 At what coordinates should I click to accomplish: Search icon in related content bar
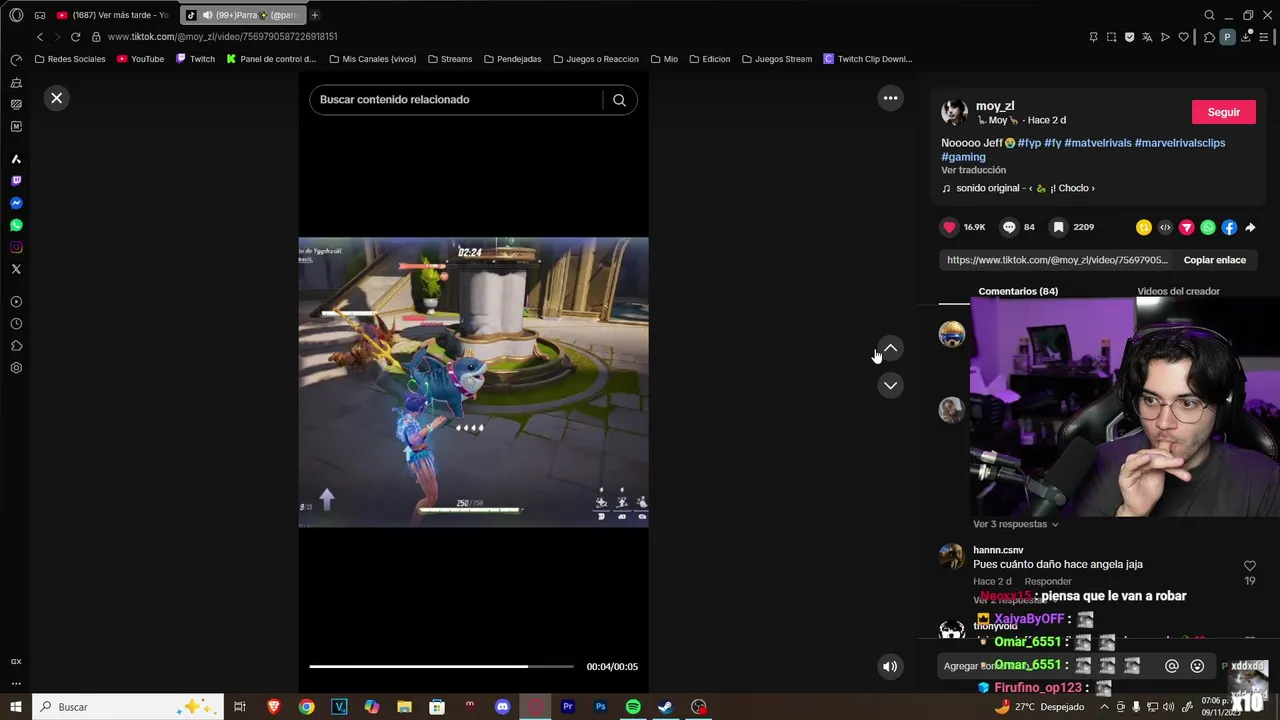tap(619, 100)
